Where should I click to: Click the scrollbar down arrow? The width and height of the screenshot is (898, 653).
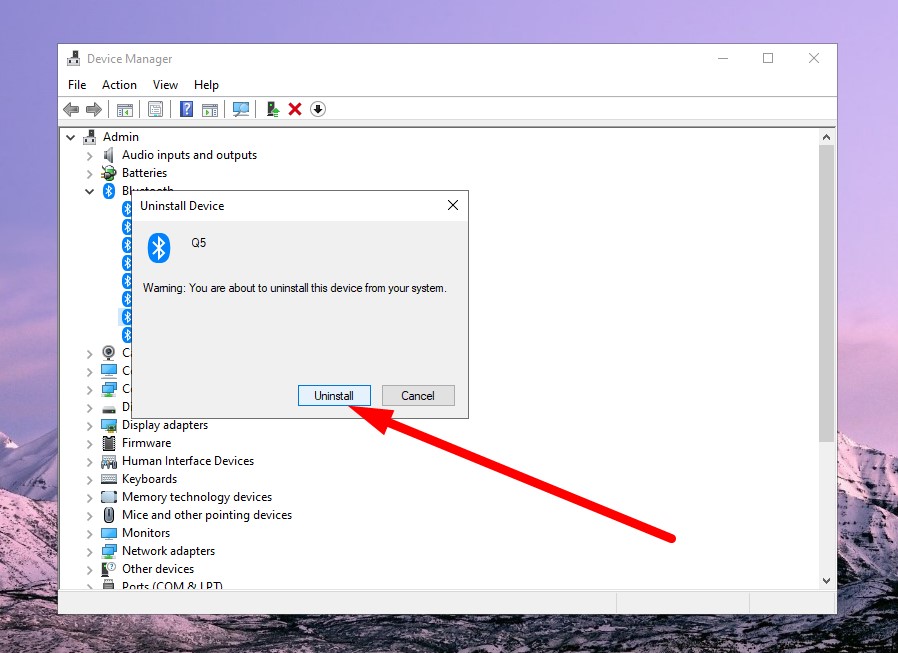point(825,580)
